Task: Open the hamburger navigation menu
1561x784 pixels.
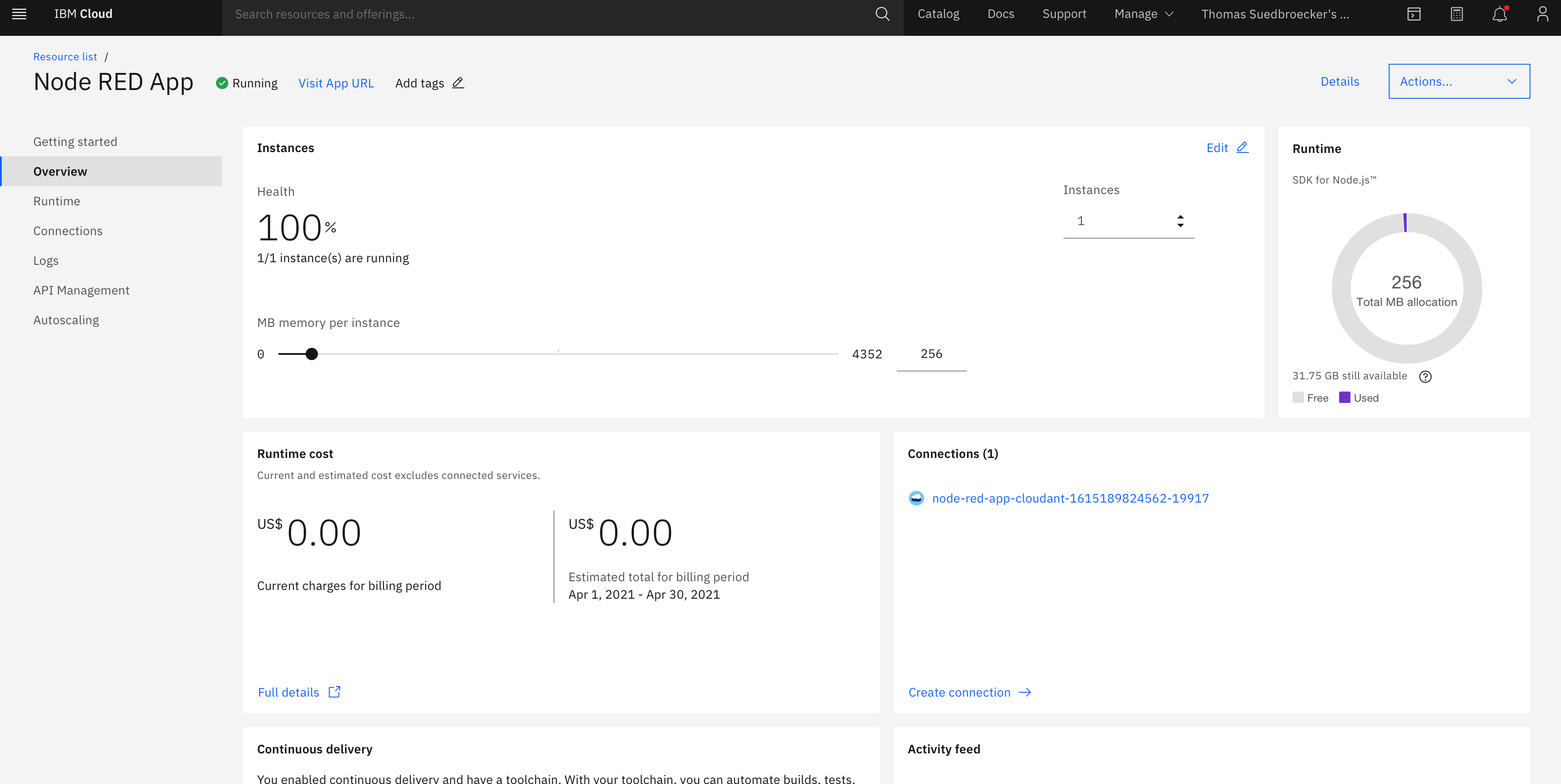Action: [x=19, y=14]
